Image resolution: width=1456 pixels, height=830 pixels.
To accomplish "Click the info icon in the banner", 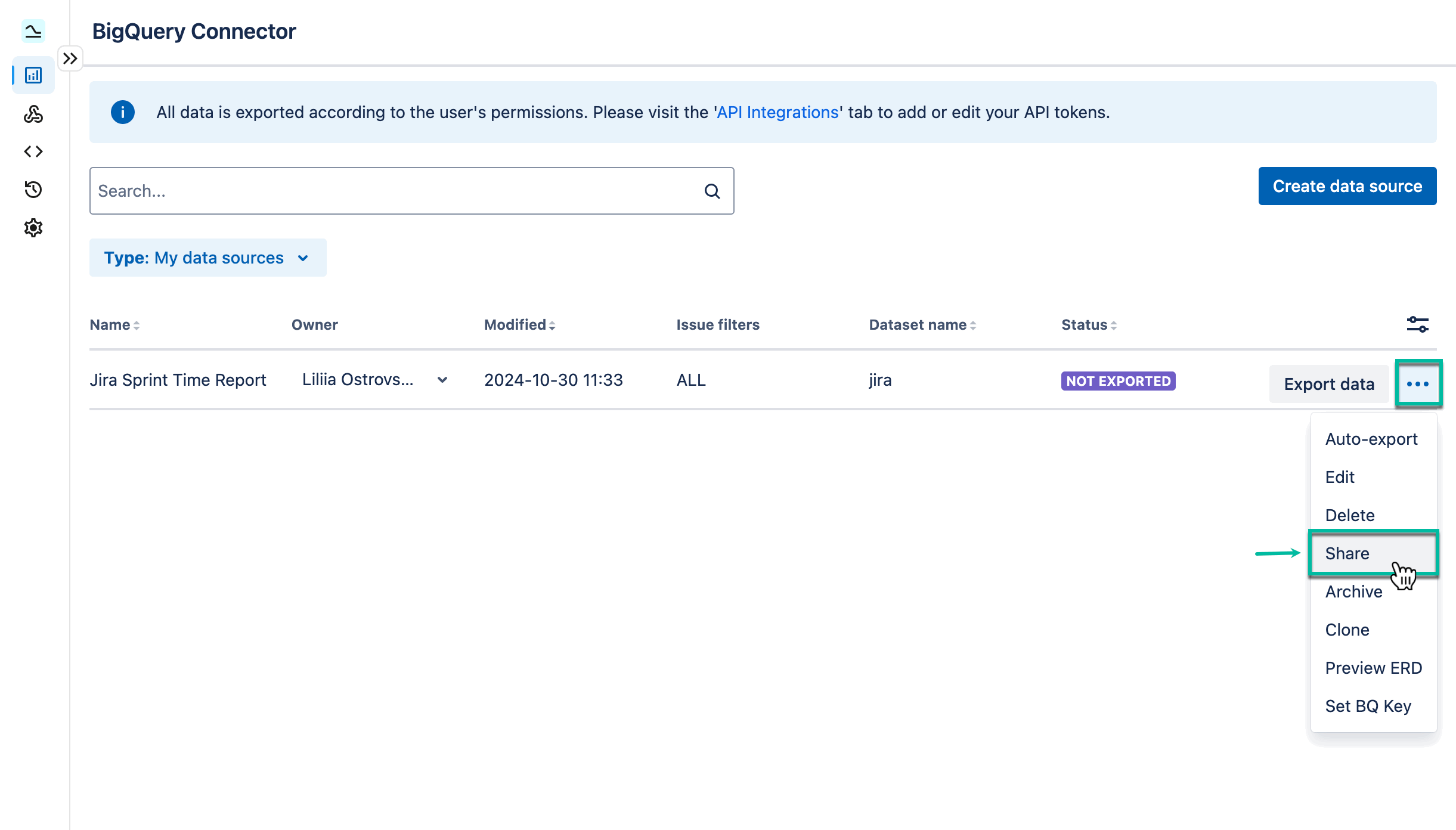I will tap(122, 112).
